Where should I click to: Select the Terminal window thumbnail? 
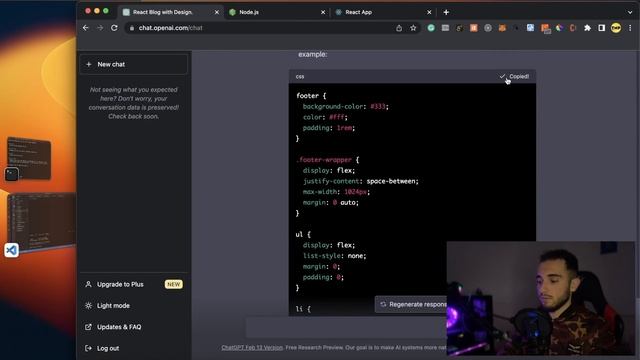pyautogui.click(x=29, y=158)
